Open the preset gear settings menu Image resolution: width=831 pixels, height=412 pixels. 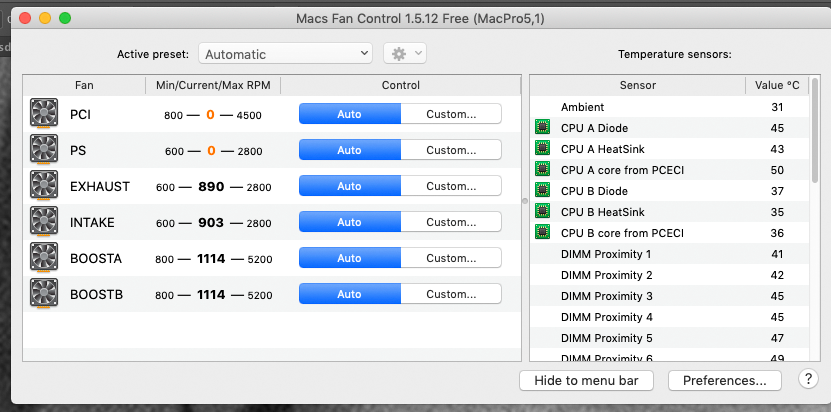click(x=405, y=54)
